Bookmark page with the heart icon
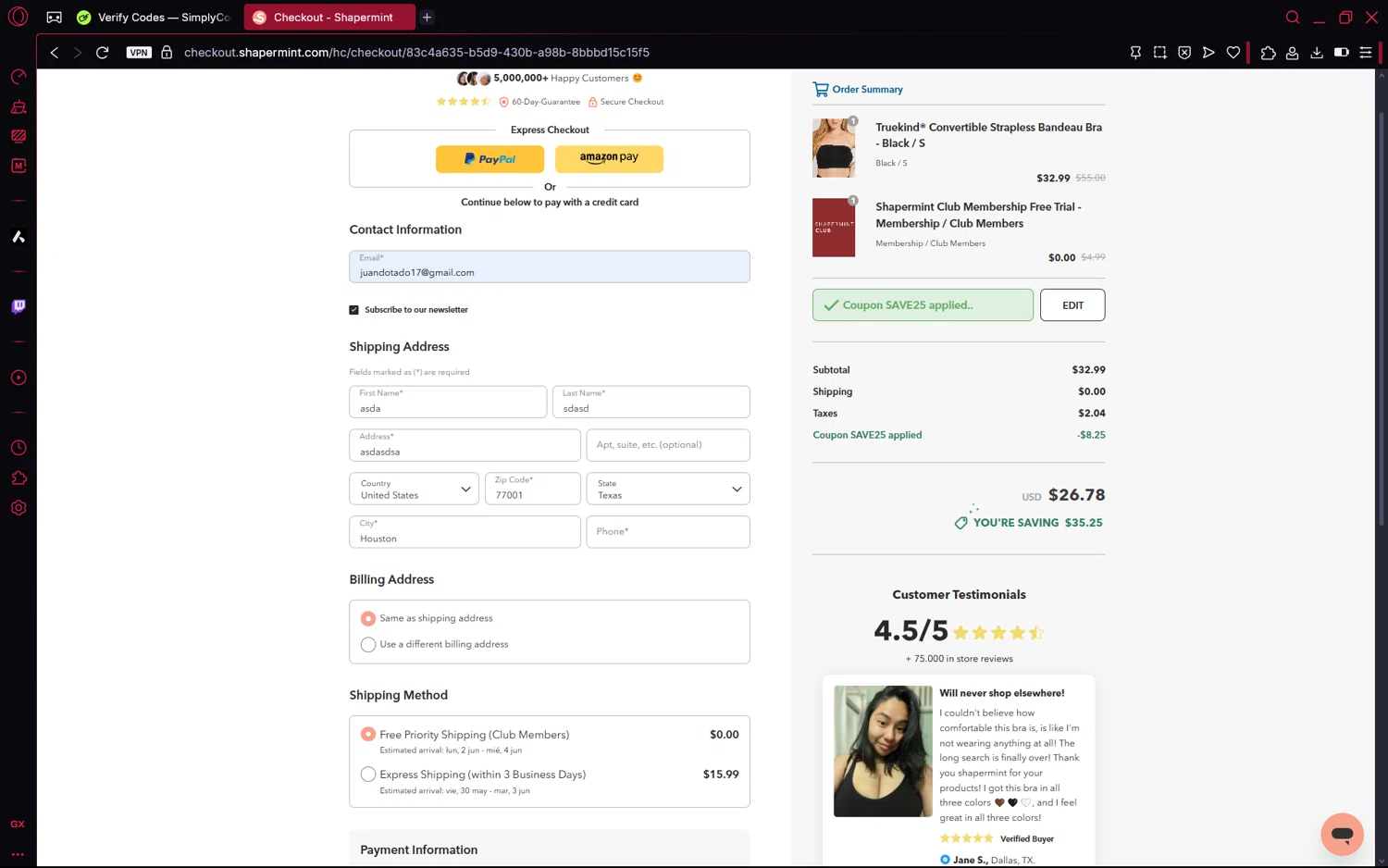This screenshot has width=1388, height=868. click(x=1233, y=53)
